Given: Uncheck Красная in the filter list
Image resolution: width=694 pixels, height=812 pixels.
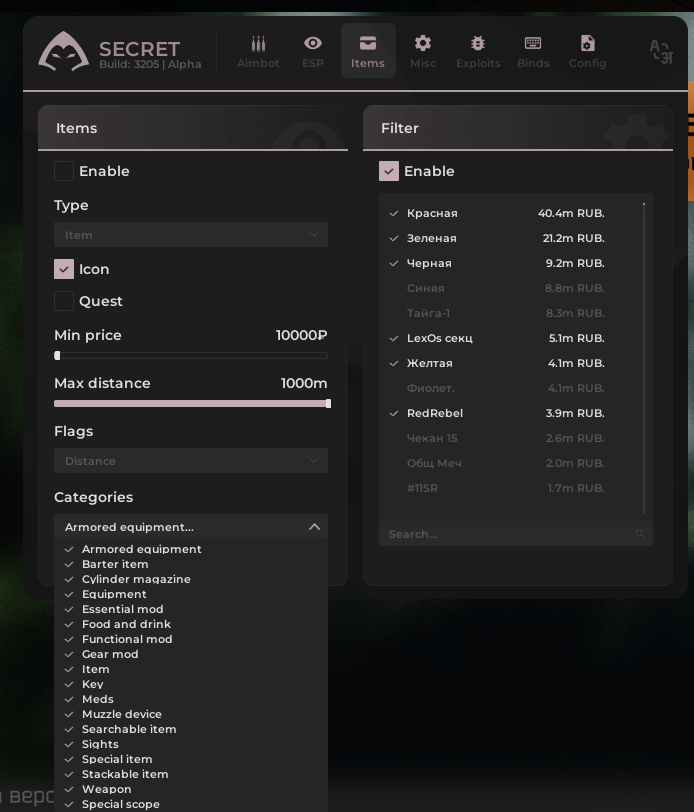Looking at the screenshot, I should (497, 213).
